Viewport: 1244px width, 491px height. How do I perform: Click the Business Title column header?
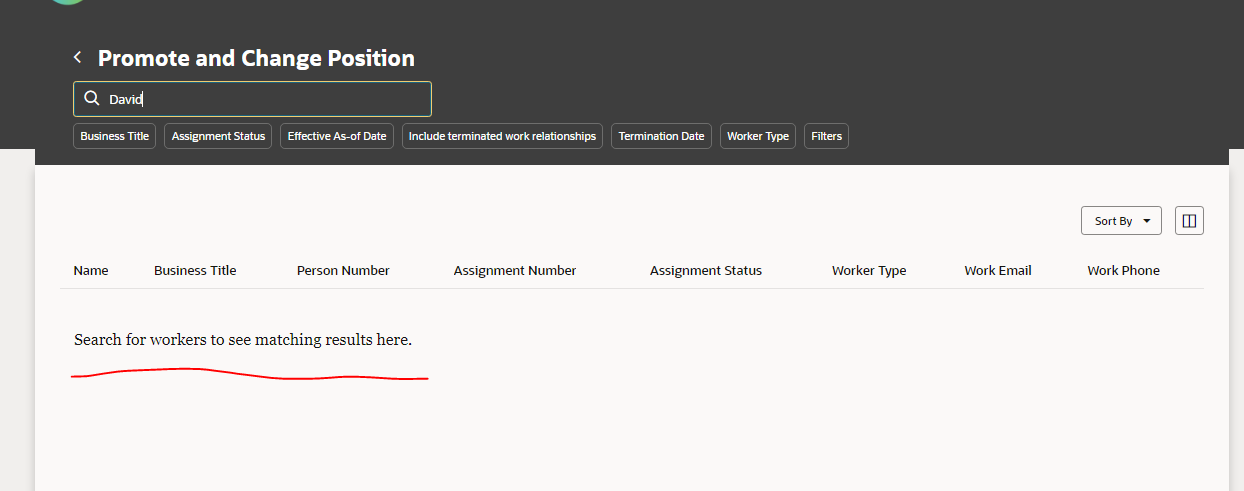[195, 271]
